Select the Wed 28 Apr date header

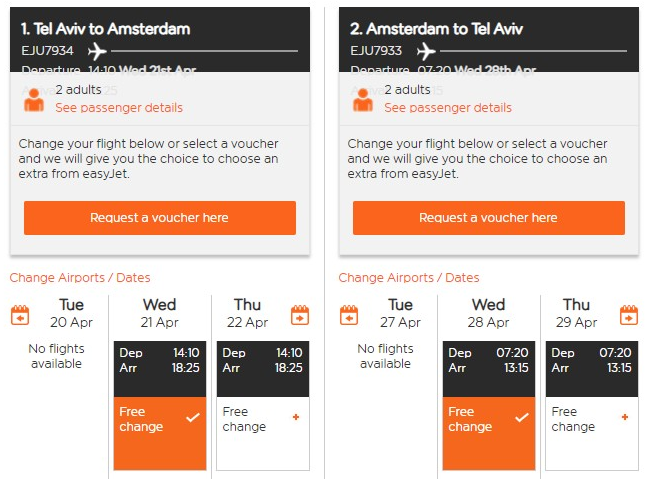click(488, 313)
